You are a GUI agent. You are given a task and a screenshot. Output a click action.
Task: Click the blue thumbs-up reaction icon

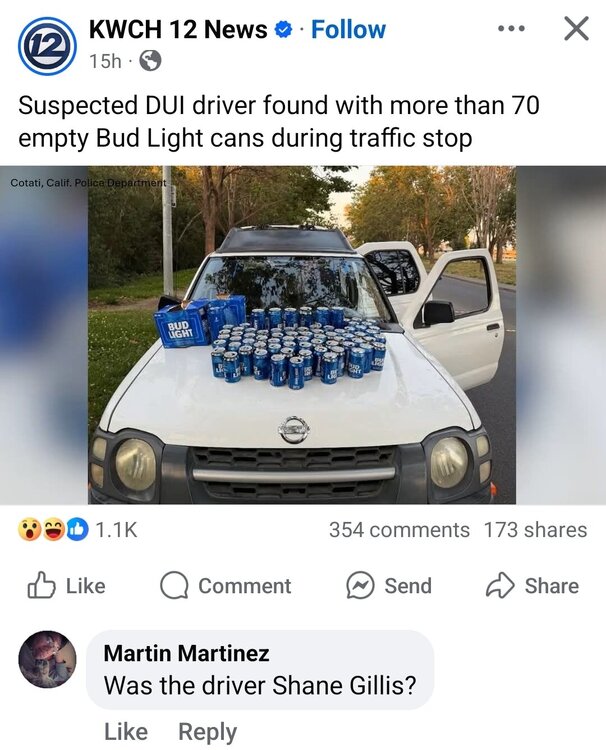point(77,530)
